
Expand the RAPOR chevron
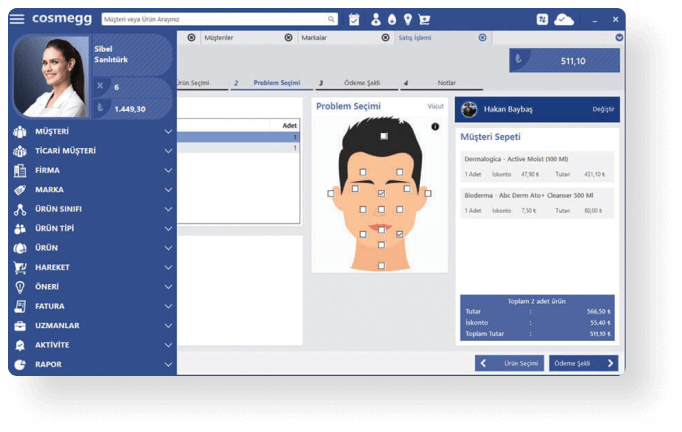(168, 365)
